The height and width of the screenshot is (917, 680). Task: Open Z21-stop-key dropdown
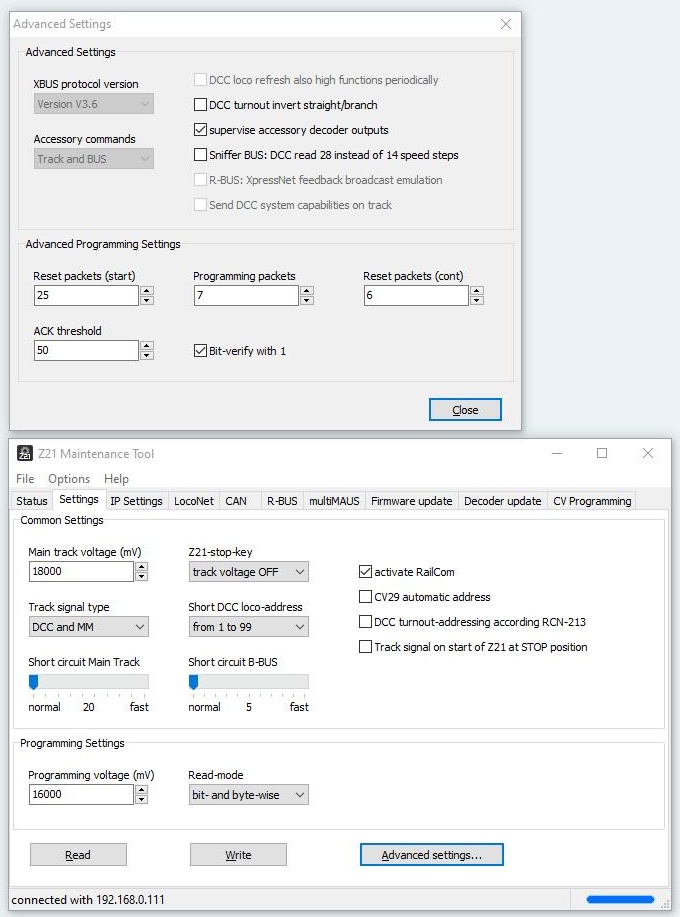[x=248, y=572]
